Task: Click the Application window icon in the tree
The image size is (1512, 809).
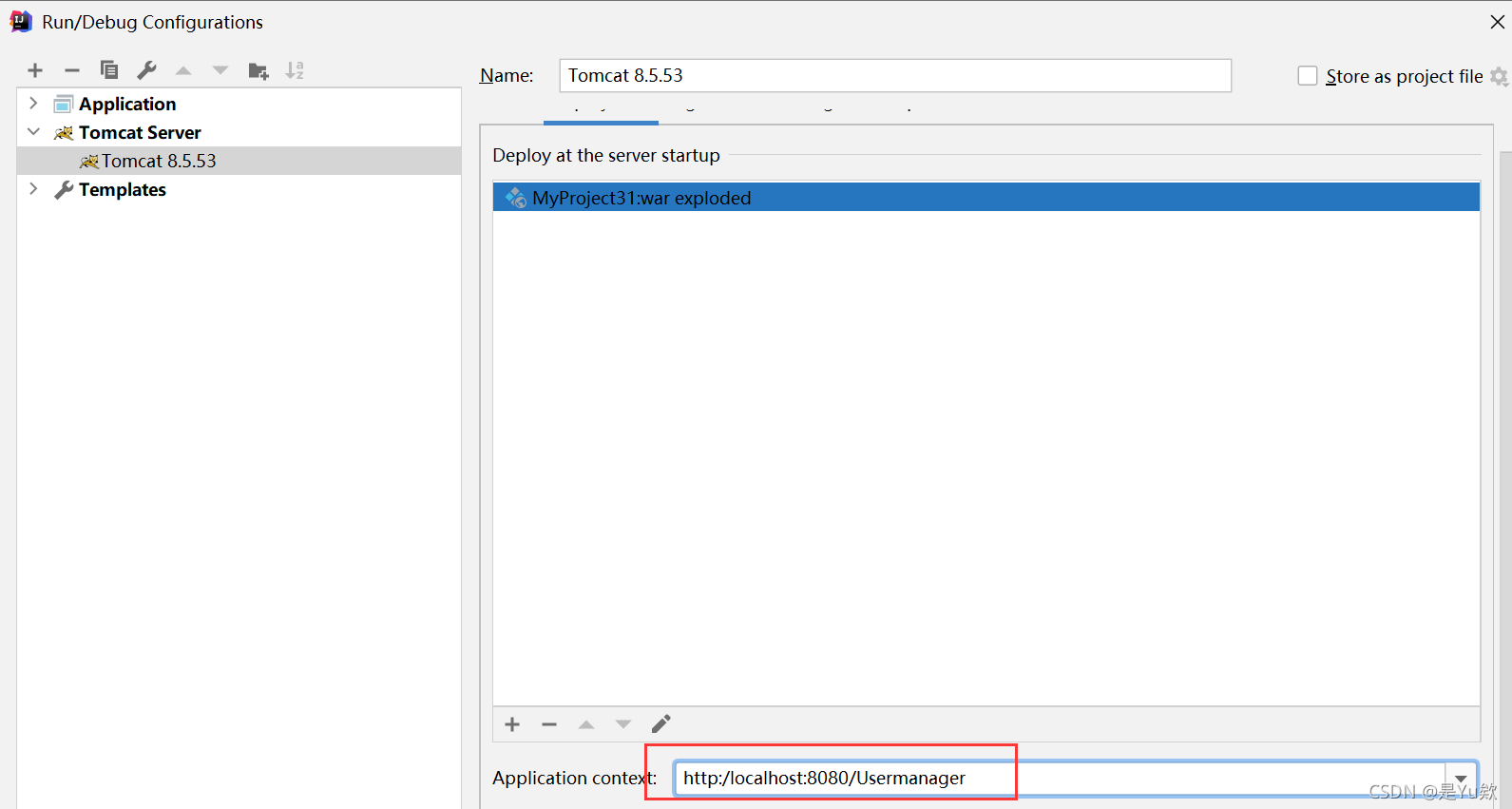Action: (64, 104)
